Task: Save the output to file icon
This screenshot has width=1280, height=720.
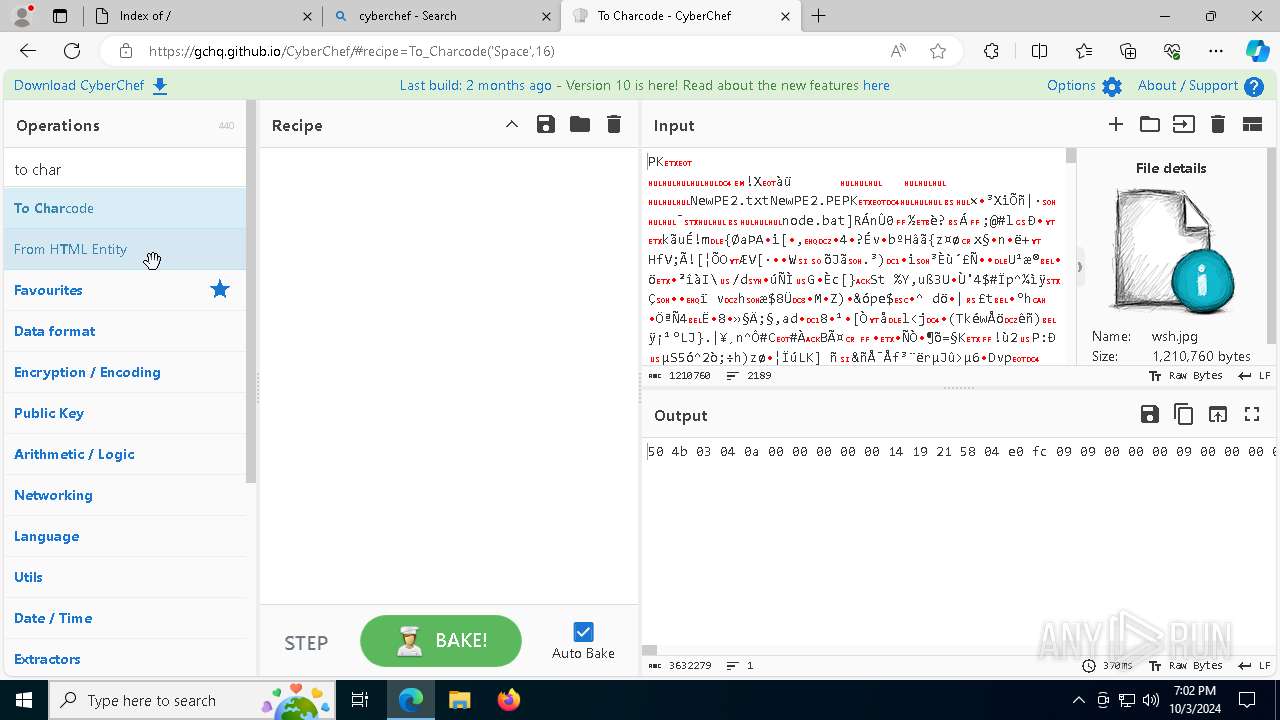Action: (1150, 414)
